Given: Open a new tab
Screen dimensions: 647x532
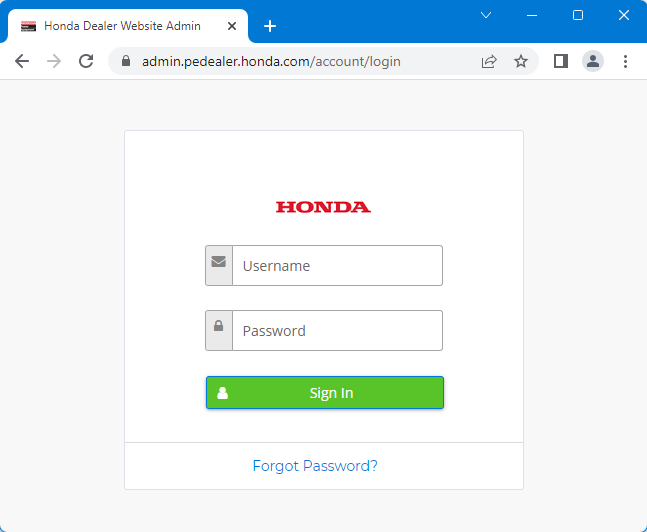Looking at the screenshot, I should point(270,26).
